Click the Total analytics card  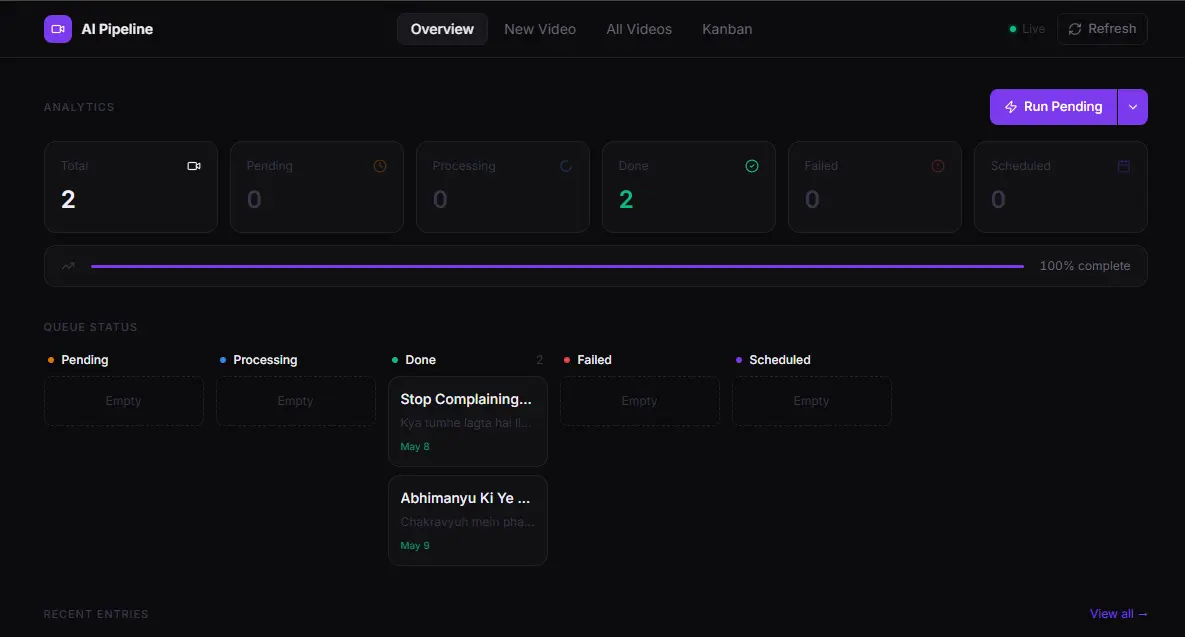[131, 187]
